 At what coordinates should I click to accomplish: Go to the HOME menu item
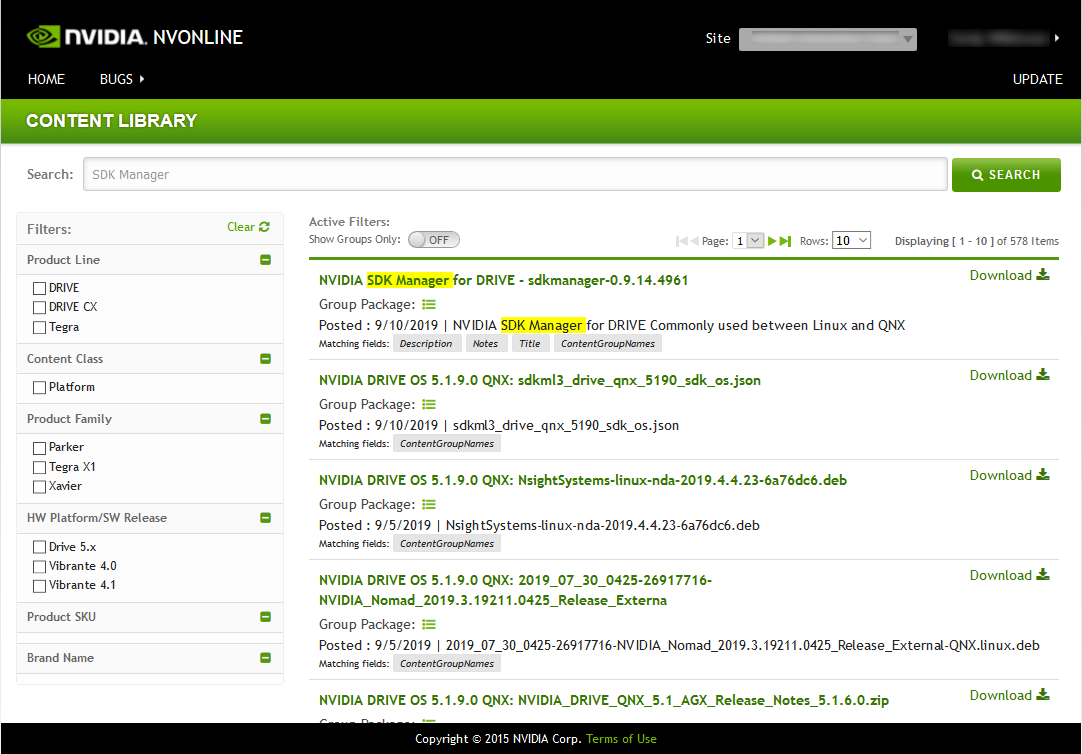pos(46,79)
